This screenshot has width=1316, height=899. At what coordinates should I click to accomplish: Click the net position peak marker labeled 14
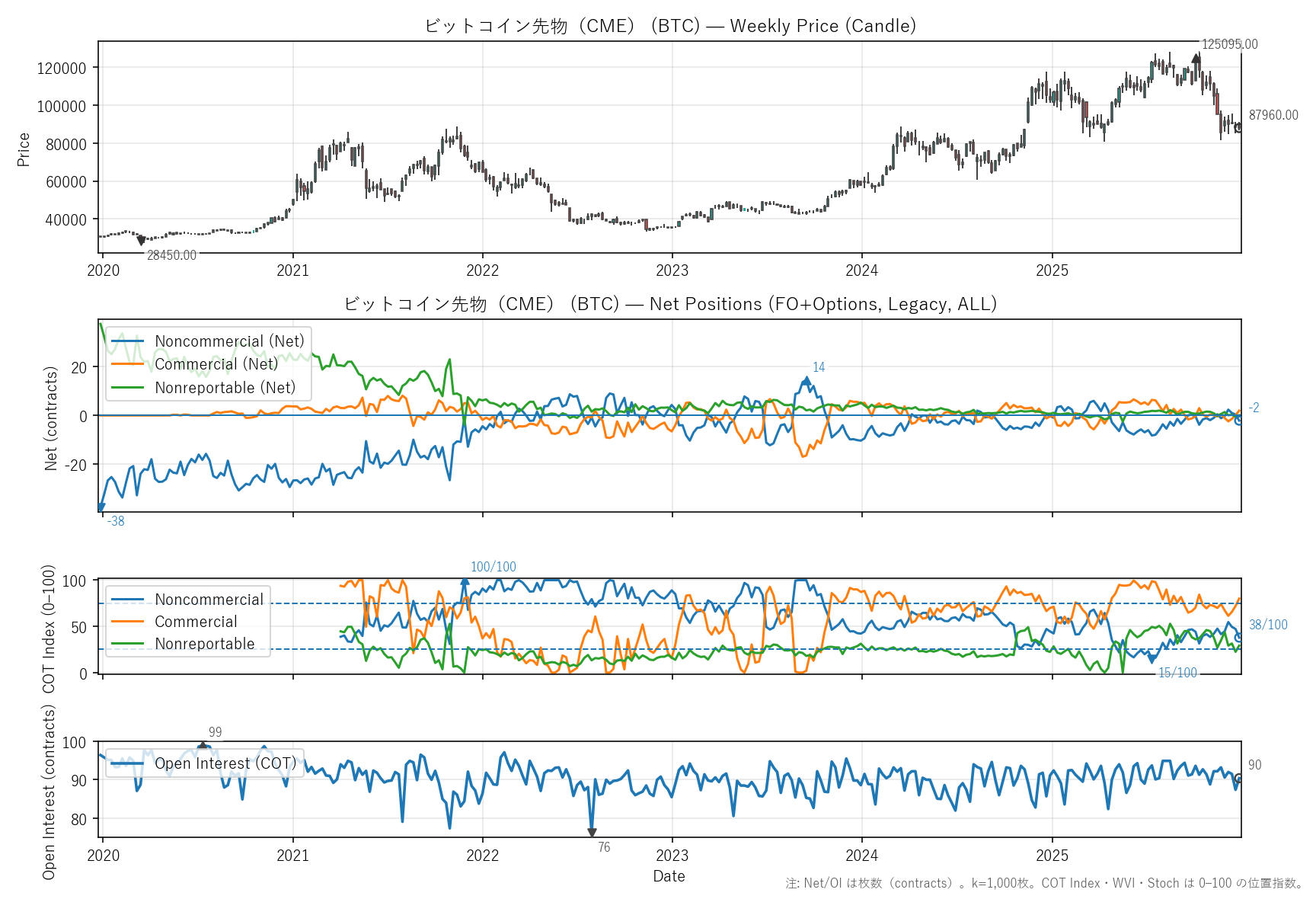pyautogui.click(x=807, y=380)
